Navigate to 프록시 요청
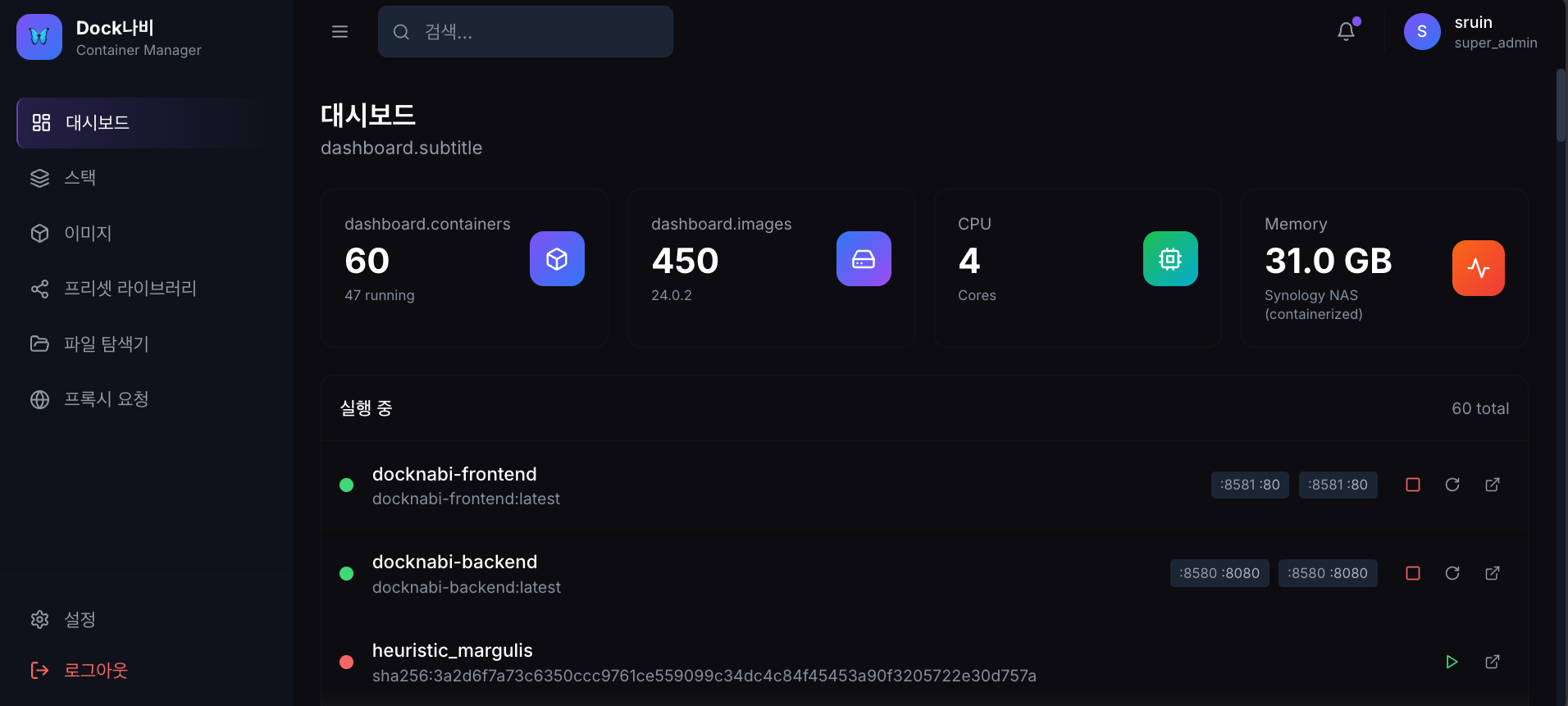1568x706 pixels. pyautogui.click(x=106, y=399)
